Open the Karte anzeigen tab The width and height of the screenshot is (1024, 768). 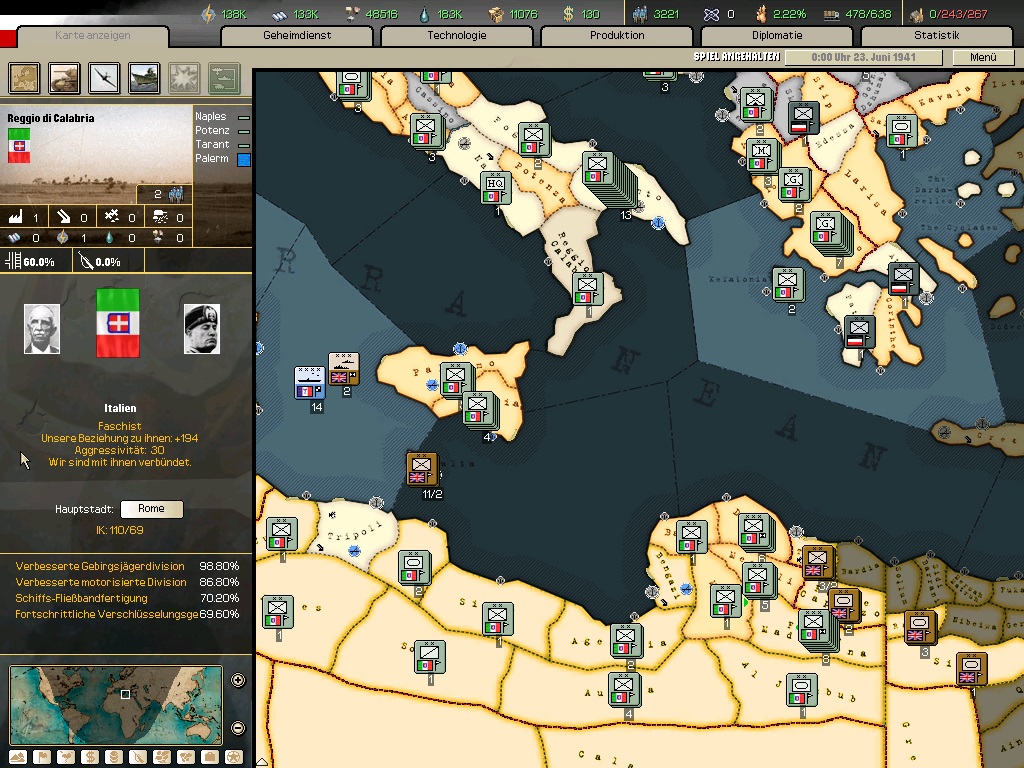pyautogui.click(x=93, y=36)
